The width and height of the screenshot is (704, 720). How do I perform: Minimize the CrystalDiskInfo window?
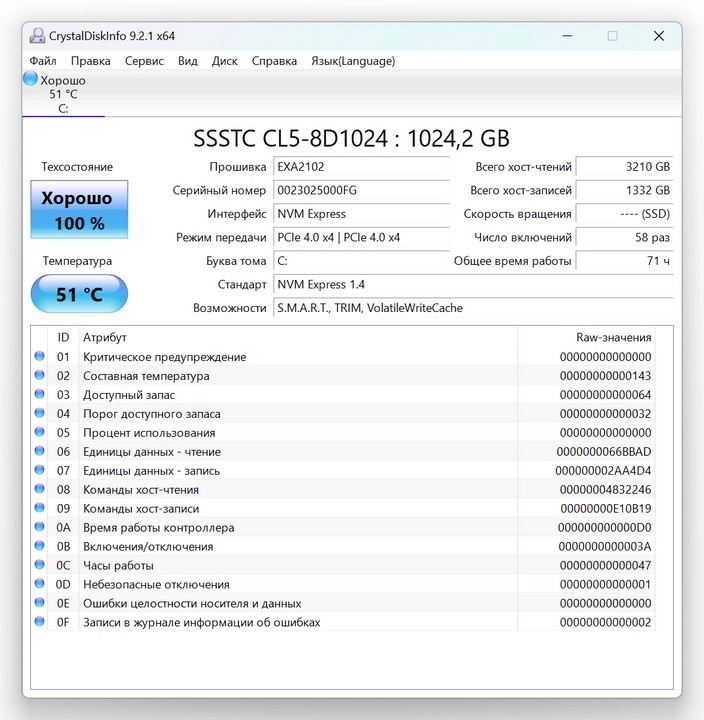pyautogui.click(x=568, y=36)
